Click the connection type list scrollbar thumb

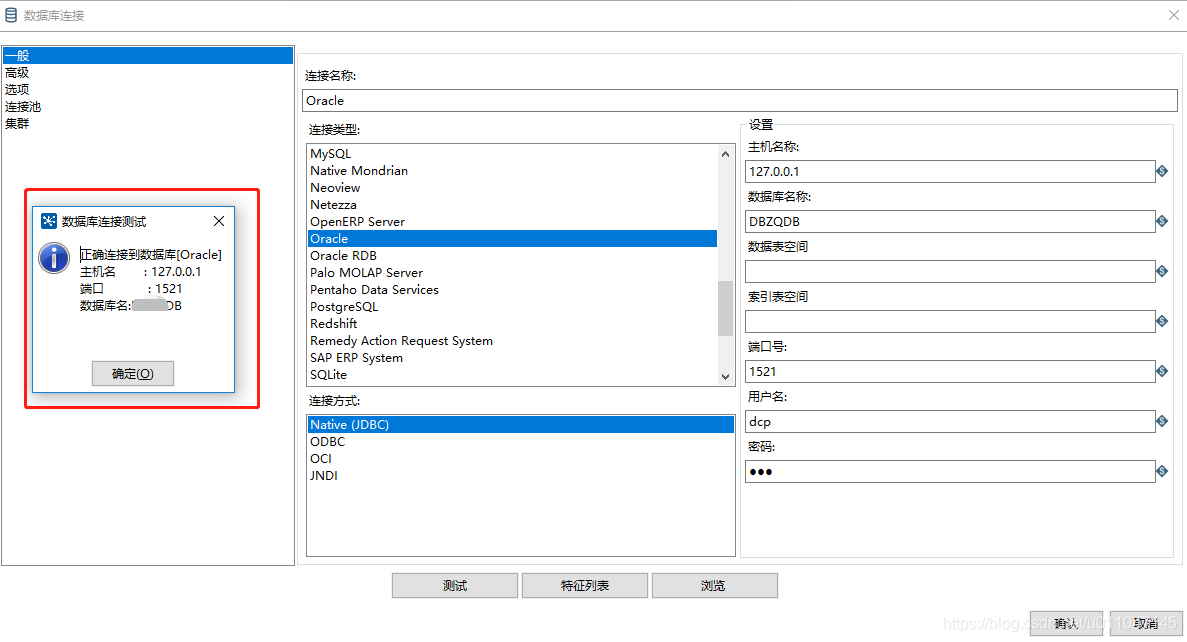725,308
